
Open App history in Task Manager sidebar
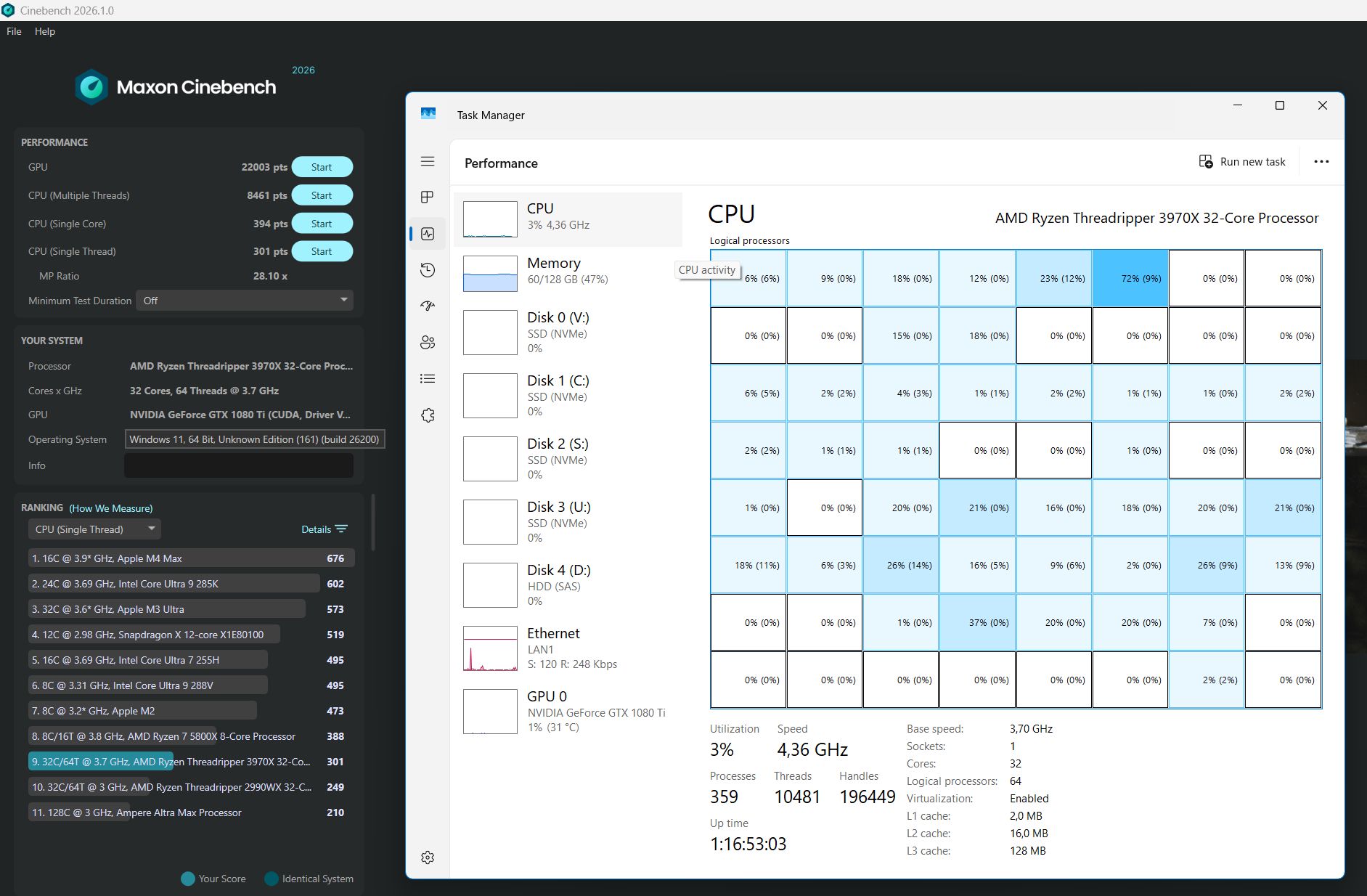pos(428,270)
